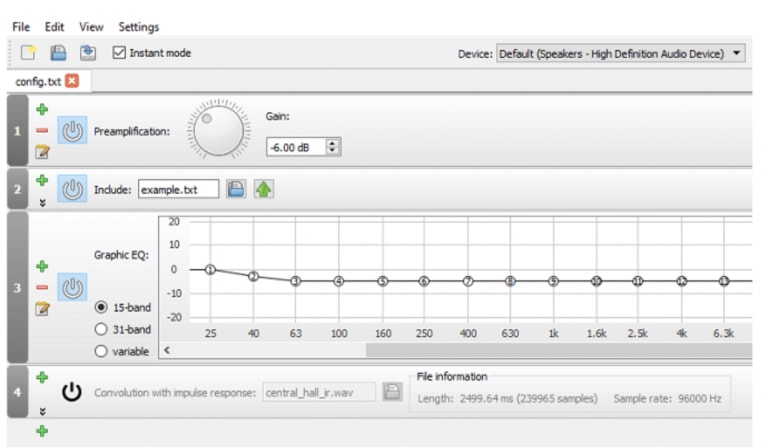The width and height of the screenshot is (768, 448).
Task: Create a new configuration file from toolbar
Action: pos(29,53)
